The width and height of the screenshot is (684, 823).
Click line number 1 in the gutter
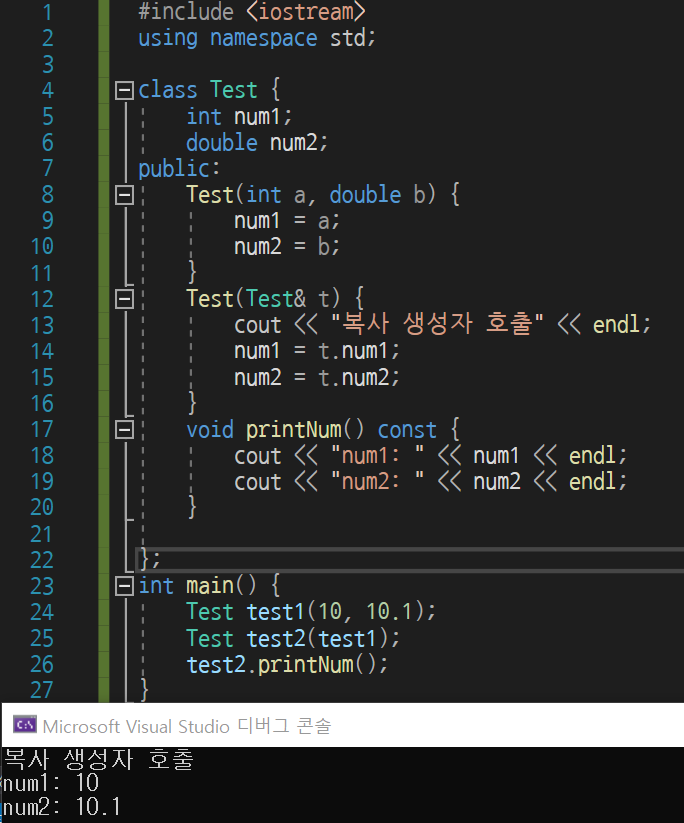48,12
